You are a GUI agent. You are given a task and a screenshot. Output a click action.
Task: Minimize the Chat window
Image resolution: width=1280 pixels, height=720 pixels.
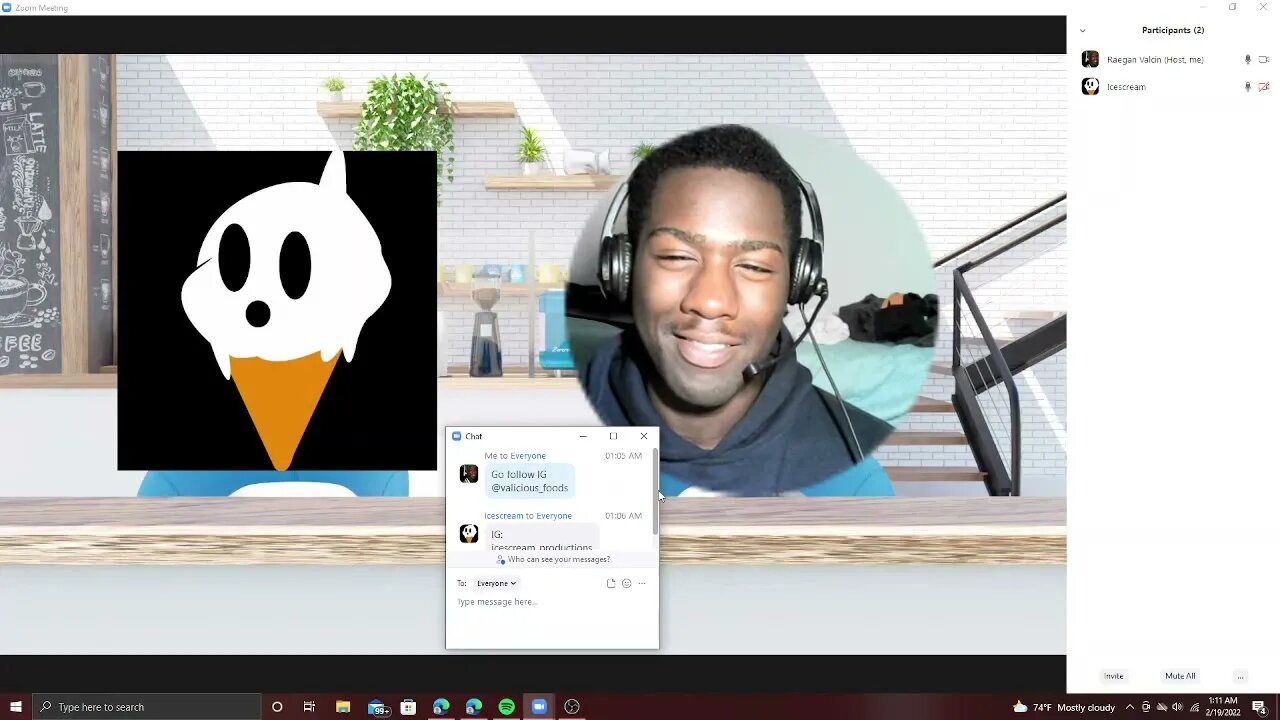(x=583, y=436)
